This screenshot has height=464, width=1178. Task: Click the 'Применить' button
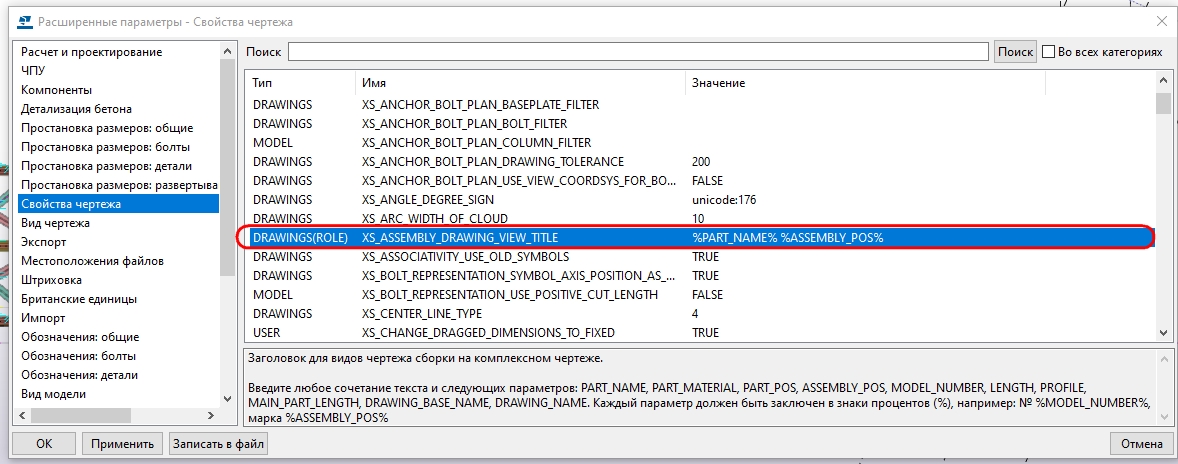tap(122, 443)
